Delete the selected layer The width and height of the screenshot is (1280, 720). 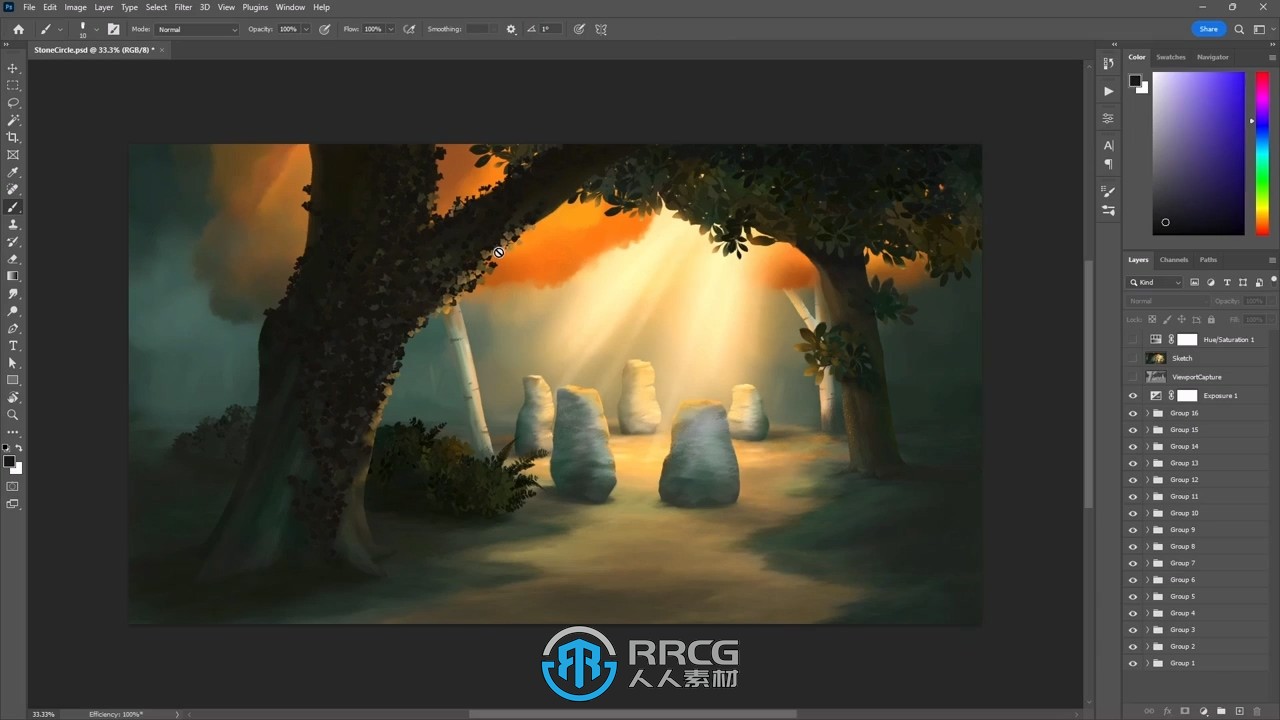click(x=1257, y=711)
